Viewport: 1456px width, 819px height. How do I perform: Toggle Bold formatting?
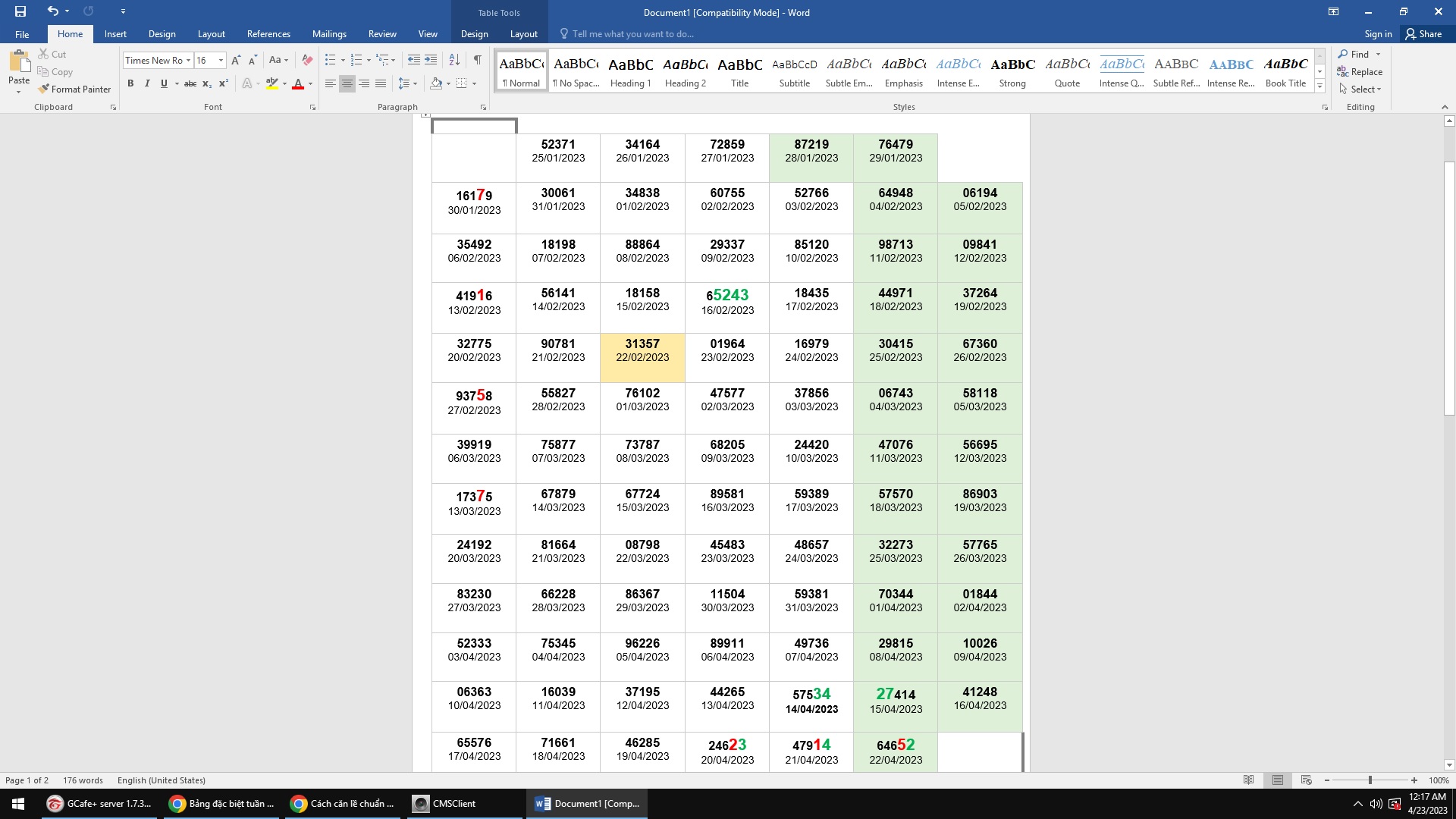pyautogui.click(x=130, y=83)
